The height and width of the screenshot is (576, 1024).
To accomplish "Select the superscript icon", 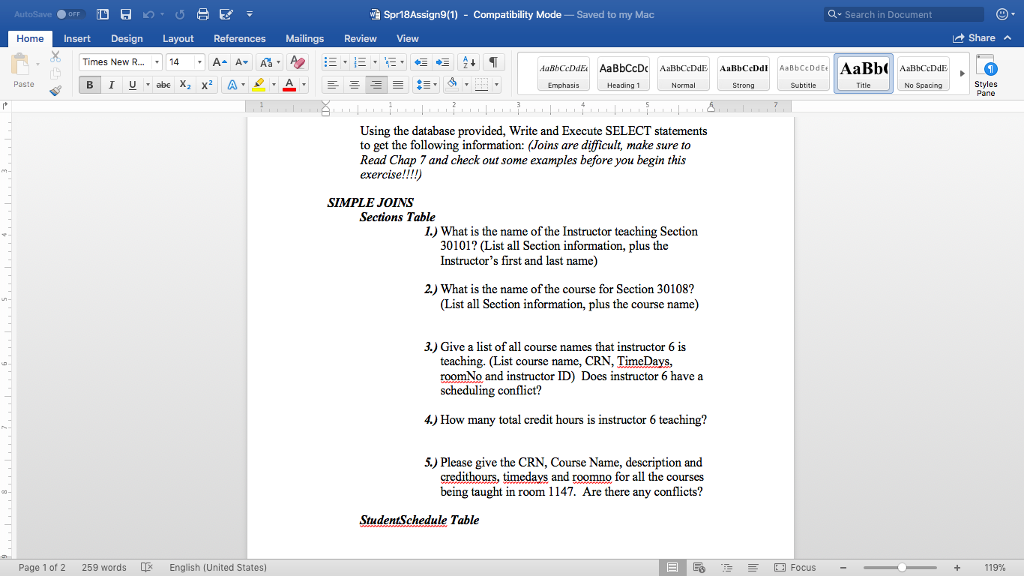I will (x=206, y=84).
